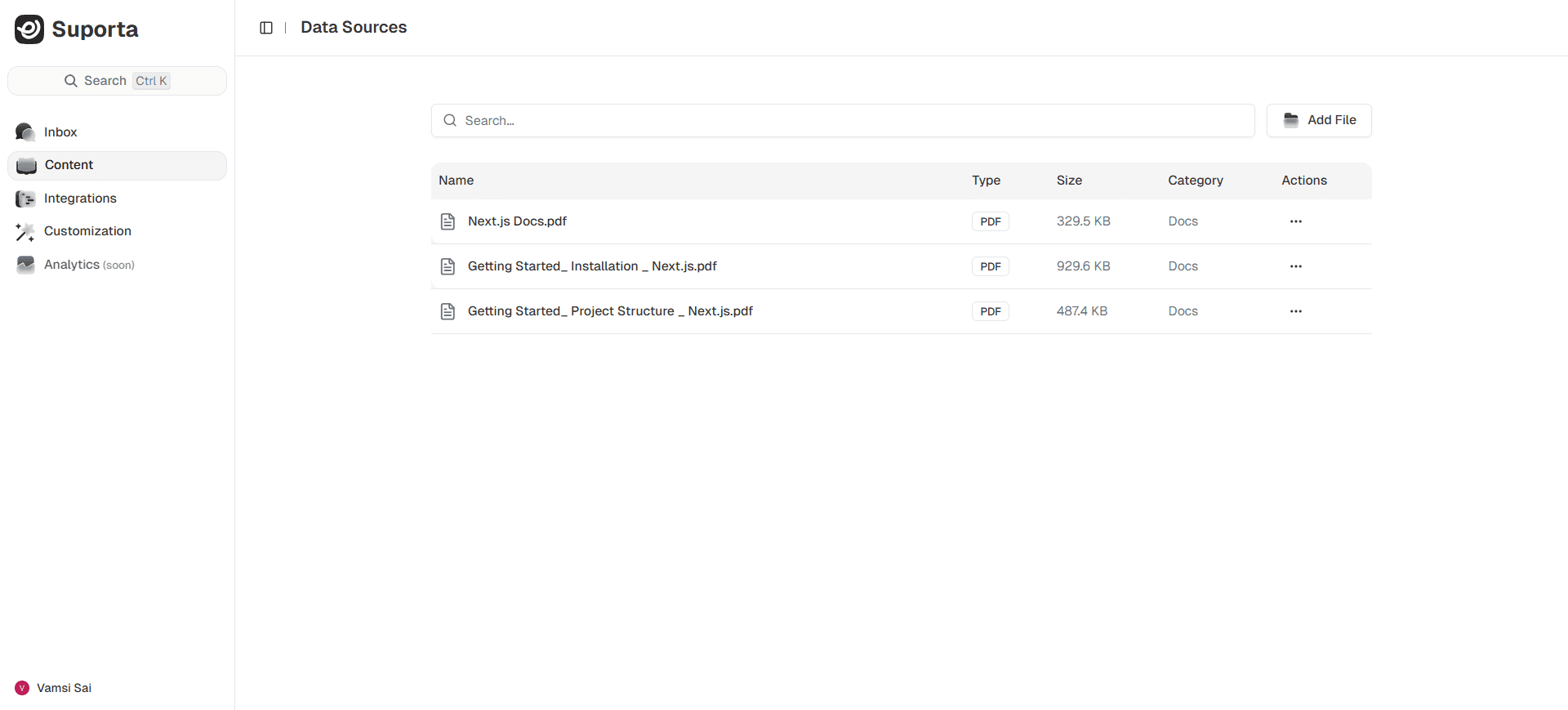Go to Customization page
Image resolution: width=1568 pixels, height=710 pixels.
(117, 232)
